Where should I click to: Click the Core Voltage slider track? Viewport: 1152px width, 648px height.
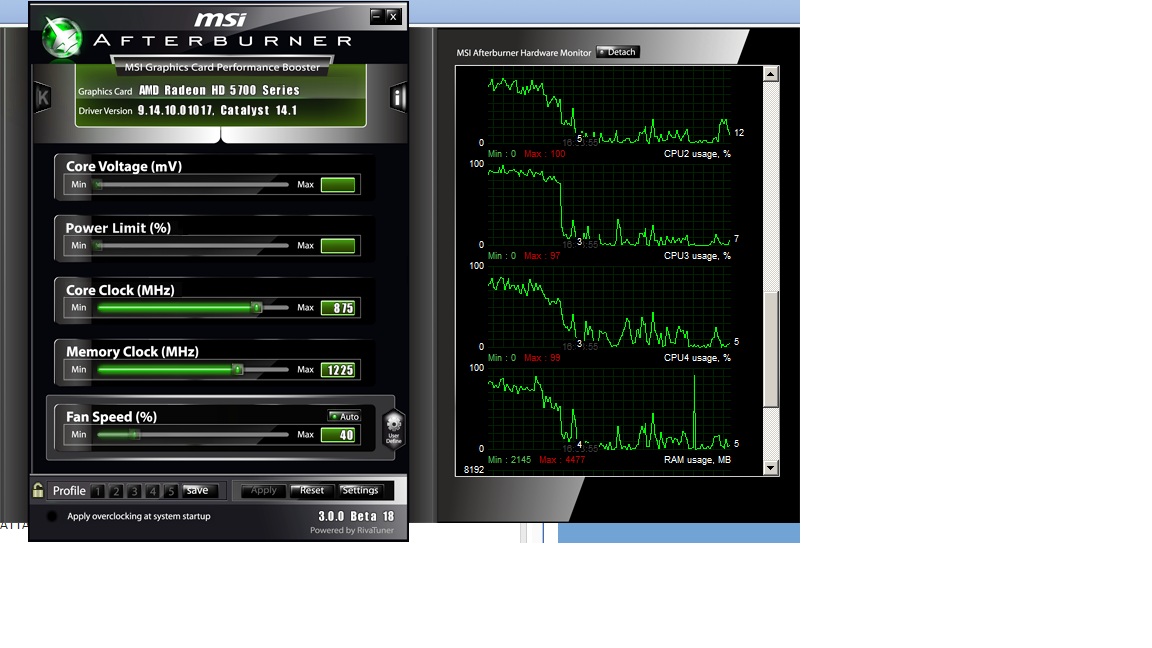(192, 184)
